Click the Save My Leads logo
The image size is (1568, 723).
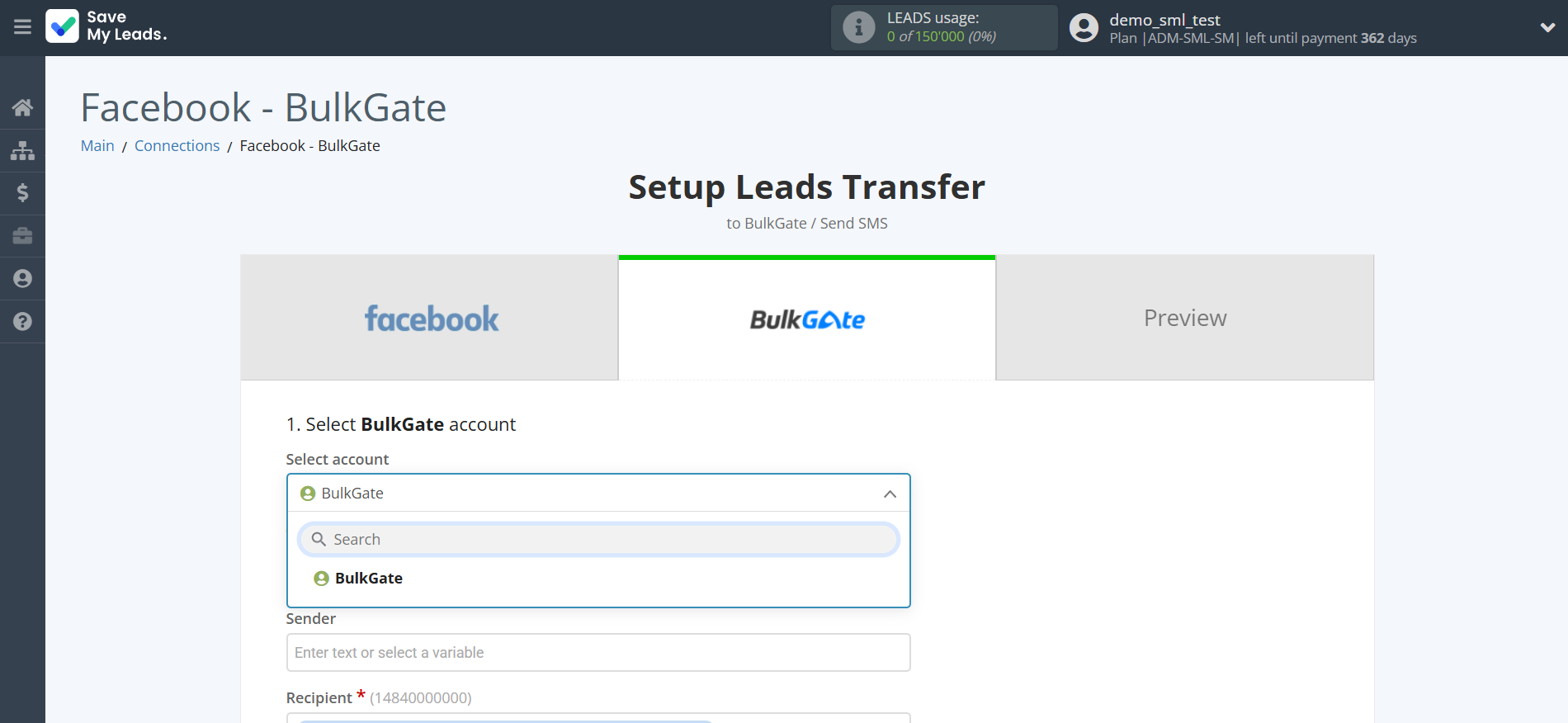tap(106, 26)
